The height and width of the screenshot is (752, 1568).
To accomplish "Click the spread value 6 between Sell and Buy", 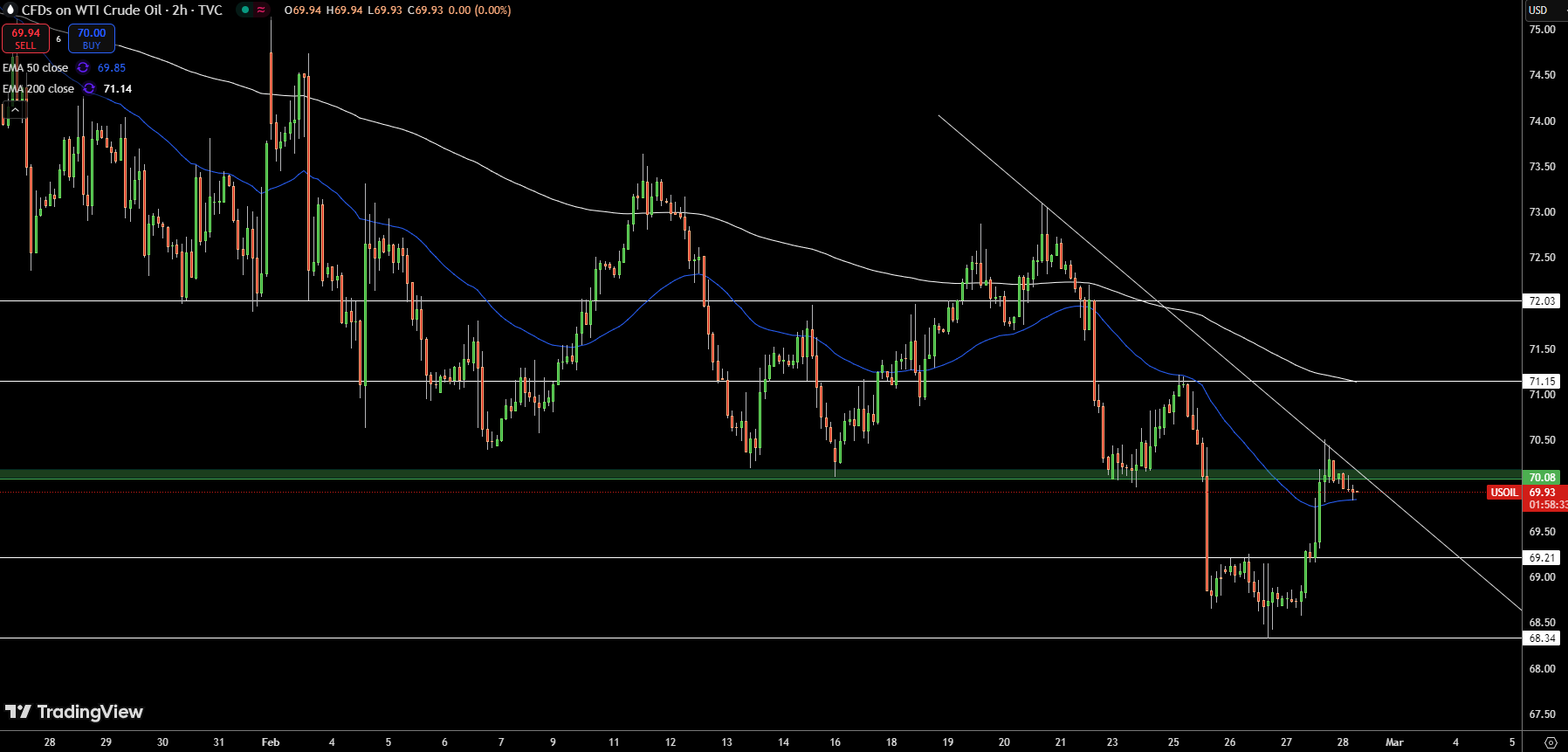I will coord(58,39).
